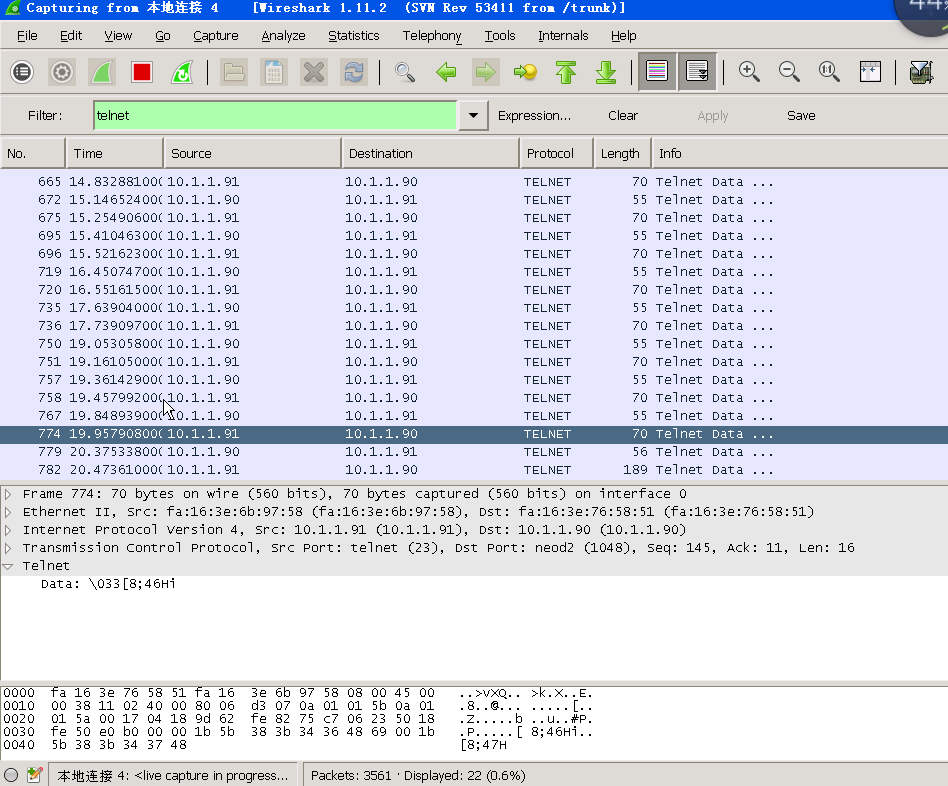
Task: Sort by the Time column header
Action: 115,154
